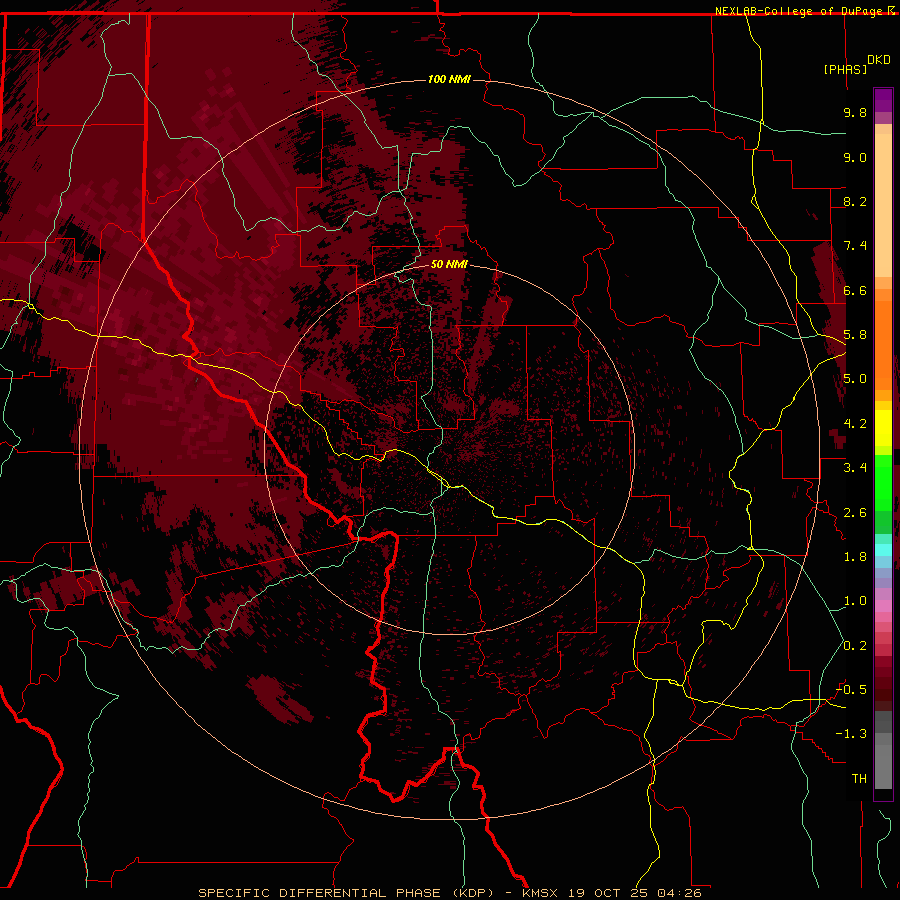
Task: Click the purple segment at the top of the color bar
Action: [x=883, y=100]
